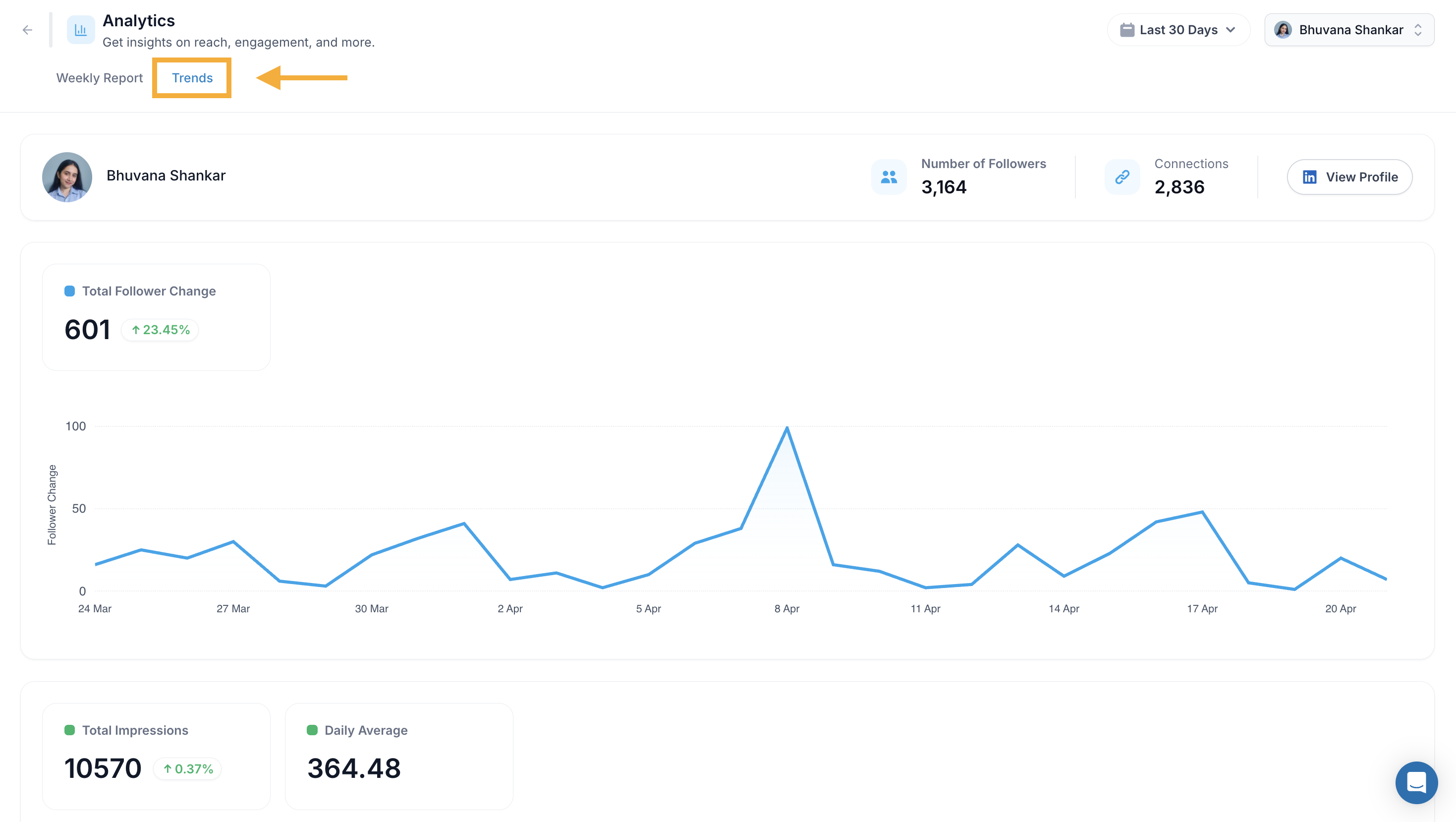Click the green Daily Average swatch
1456x822 pixels.
click(x=312, y=730)
